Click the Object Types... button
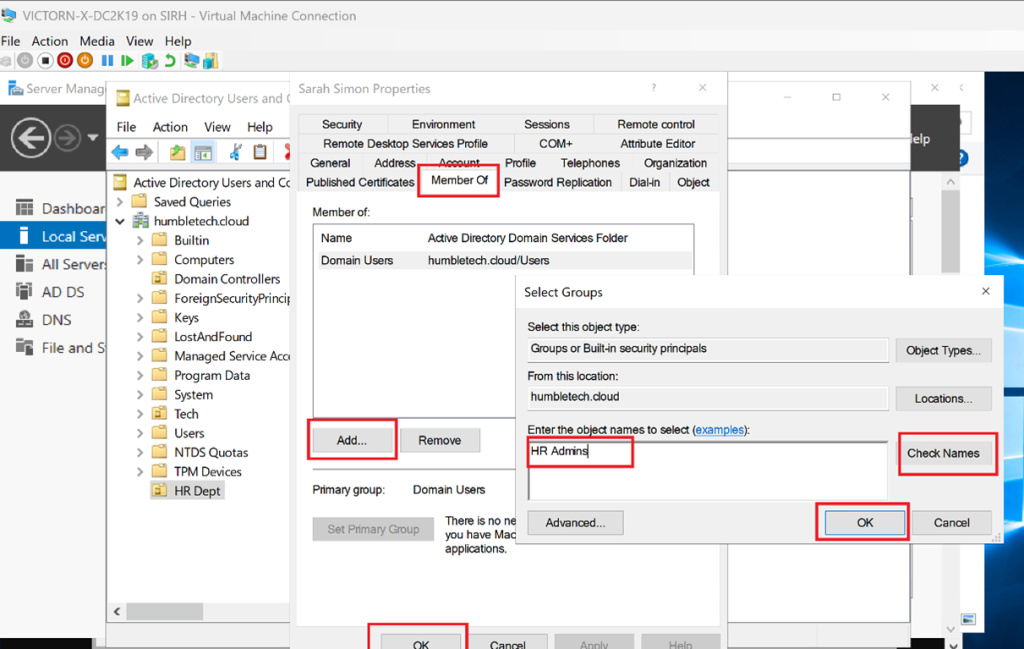The height and width of the screenshot is (649, 1024). tap(943, 351)
